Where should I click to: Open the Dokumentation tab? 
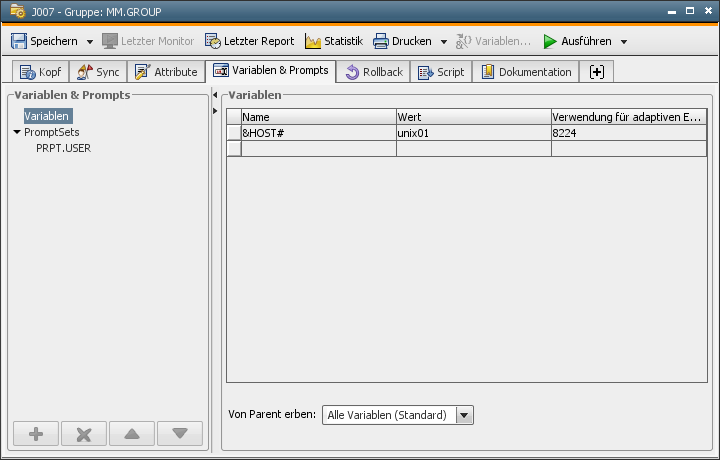[526, 72]
